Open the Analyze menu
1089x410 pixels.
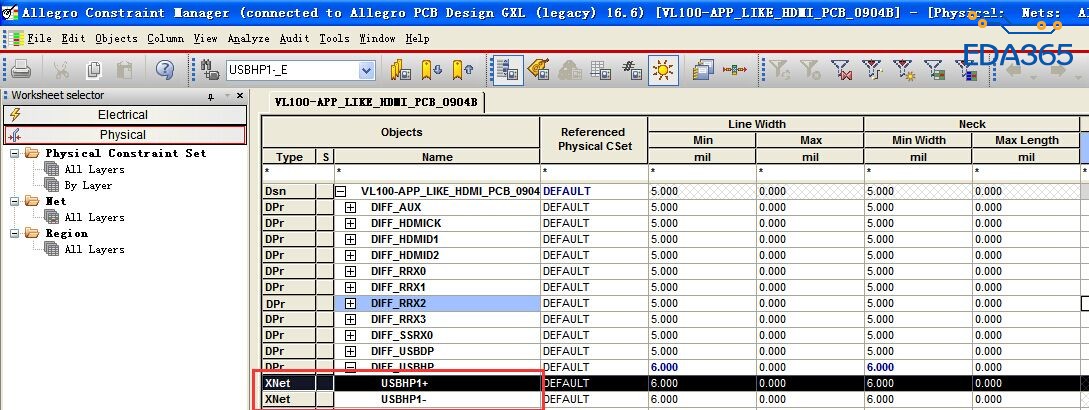[249, 39]
